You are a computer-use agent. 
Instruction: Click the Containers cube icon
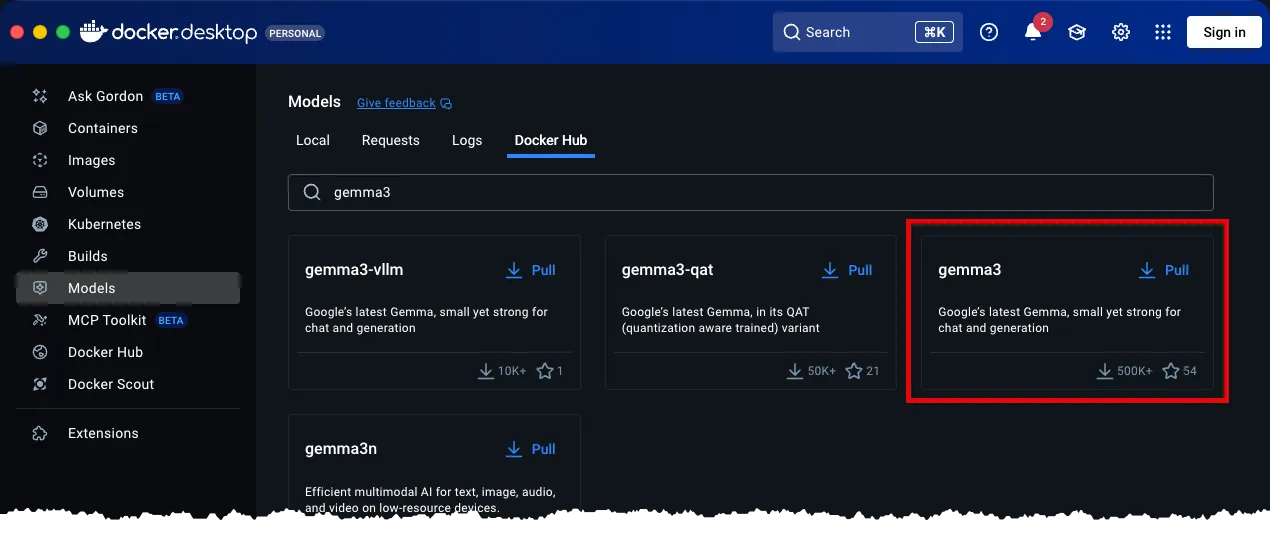point(40,128)
